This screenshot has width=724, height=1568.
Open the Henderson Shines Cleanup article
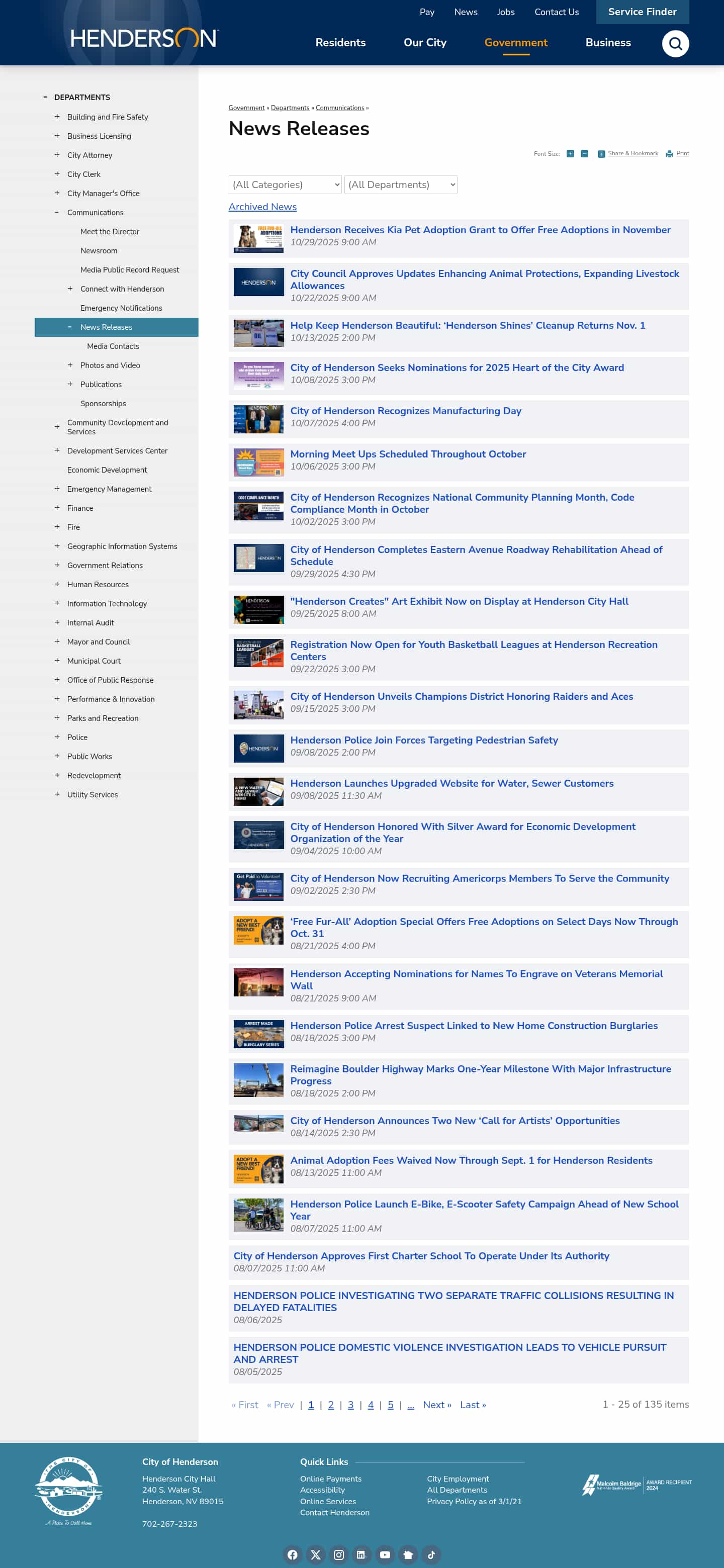tap(467, 325)
